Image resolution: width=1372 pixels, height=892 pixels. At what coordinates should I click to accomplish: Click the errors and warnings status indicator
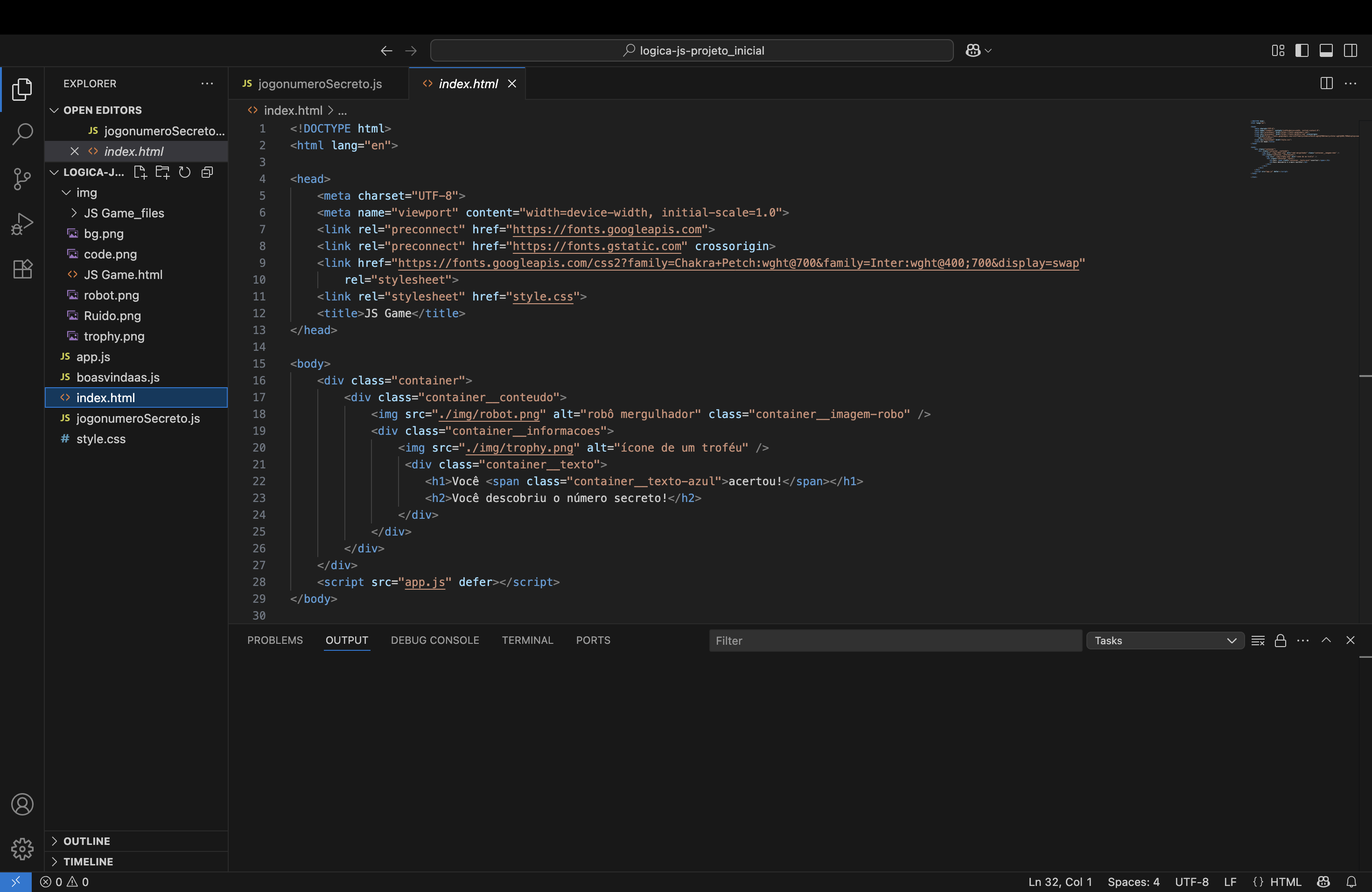coord(64,882)
